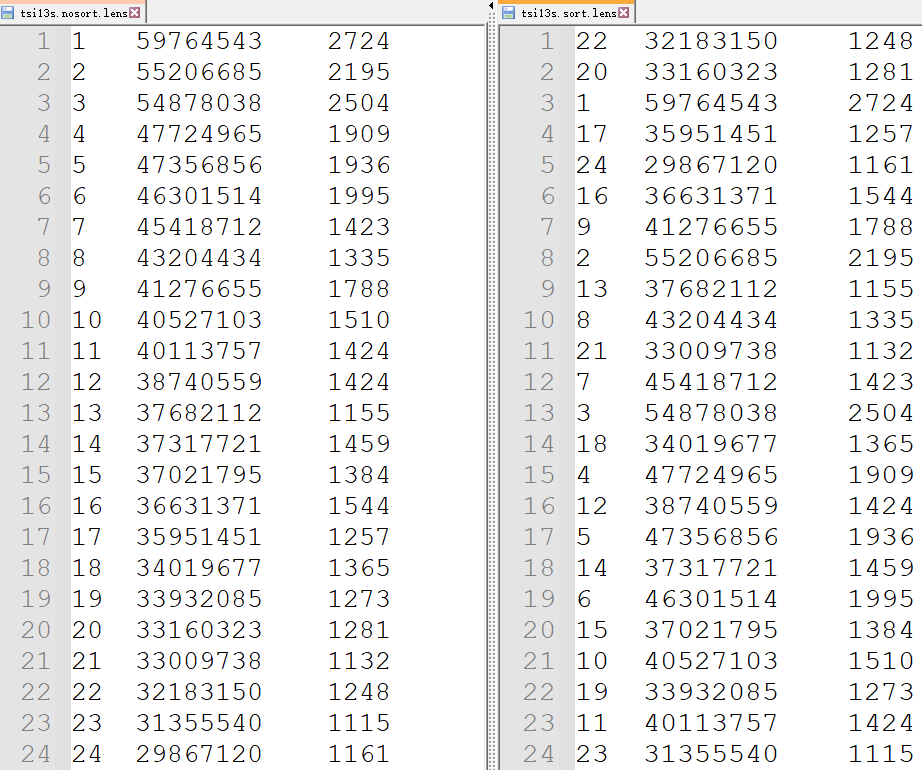Click line number 12 in left pane margin
Image resolution: width=922 pixels, height=770 pixels.
(x=36, y=382)
